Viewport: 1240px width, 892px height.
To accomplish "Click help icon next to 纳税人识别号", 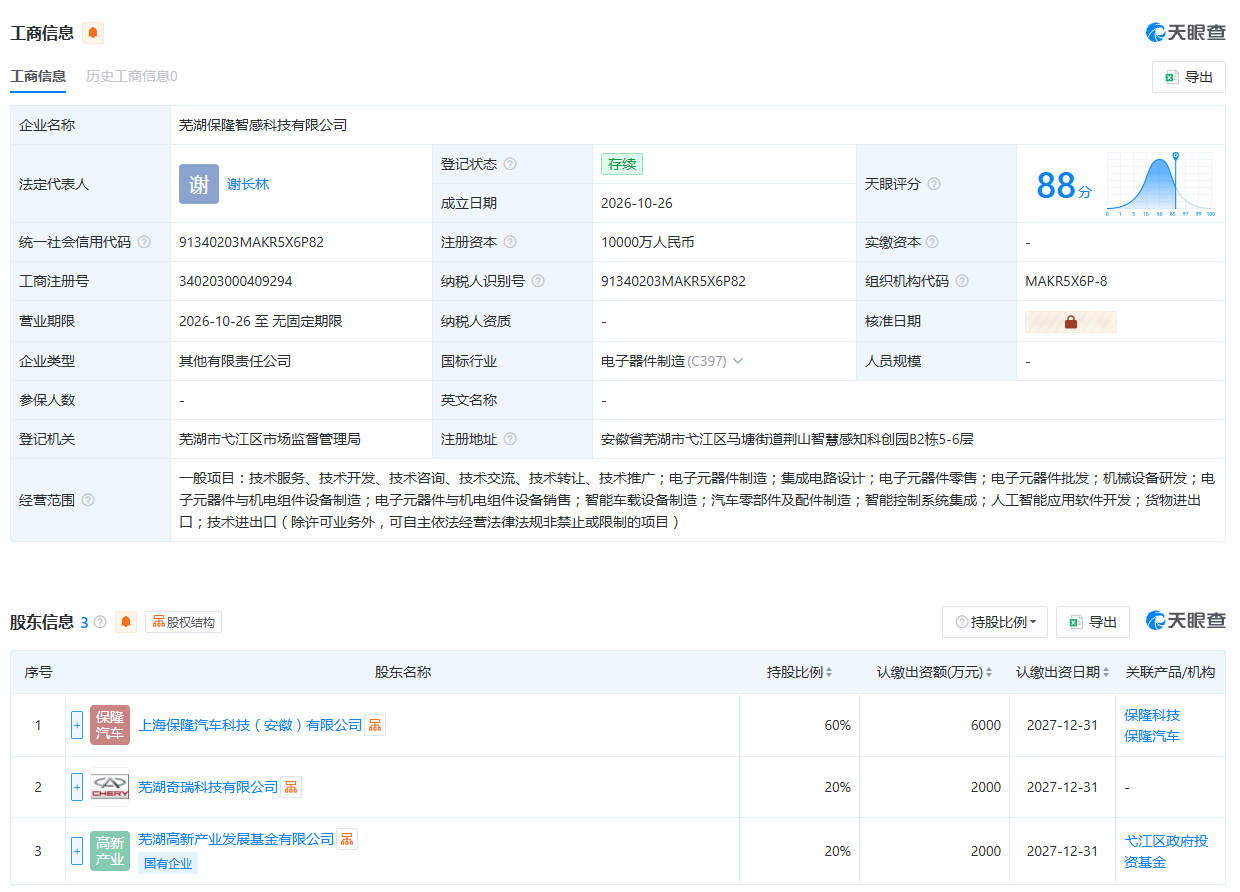I will pyautogui.click(x=538, y=281).
